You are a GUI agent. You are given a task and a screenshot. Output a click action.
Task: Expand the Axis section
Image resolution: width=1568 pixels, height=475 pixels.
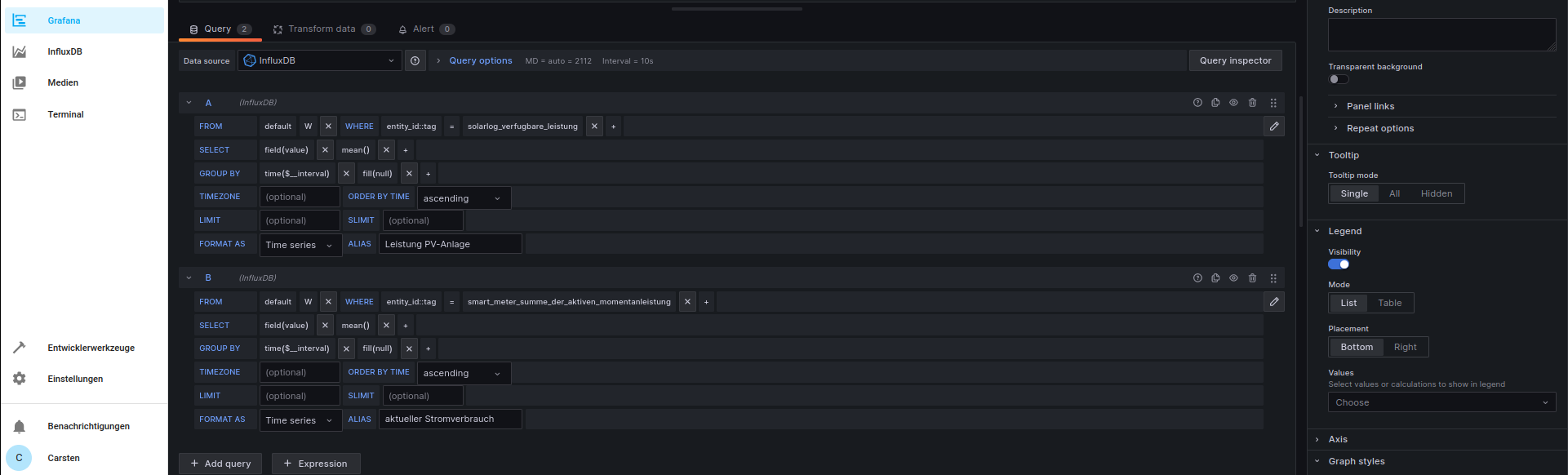pos(1338,439)
